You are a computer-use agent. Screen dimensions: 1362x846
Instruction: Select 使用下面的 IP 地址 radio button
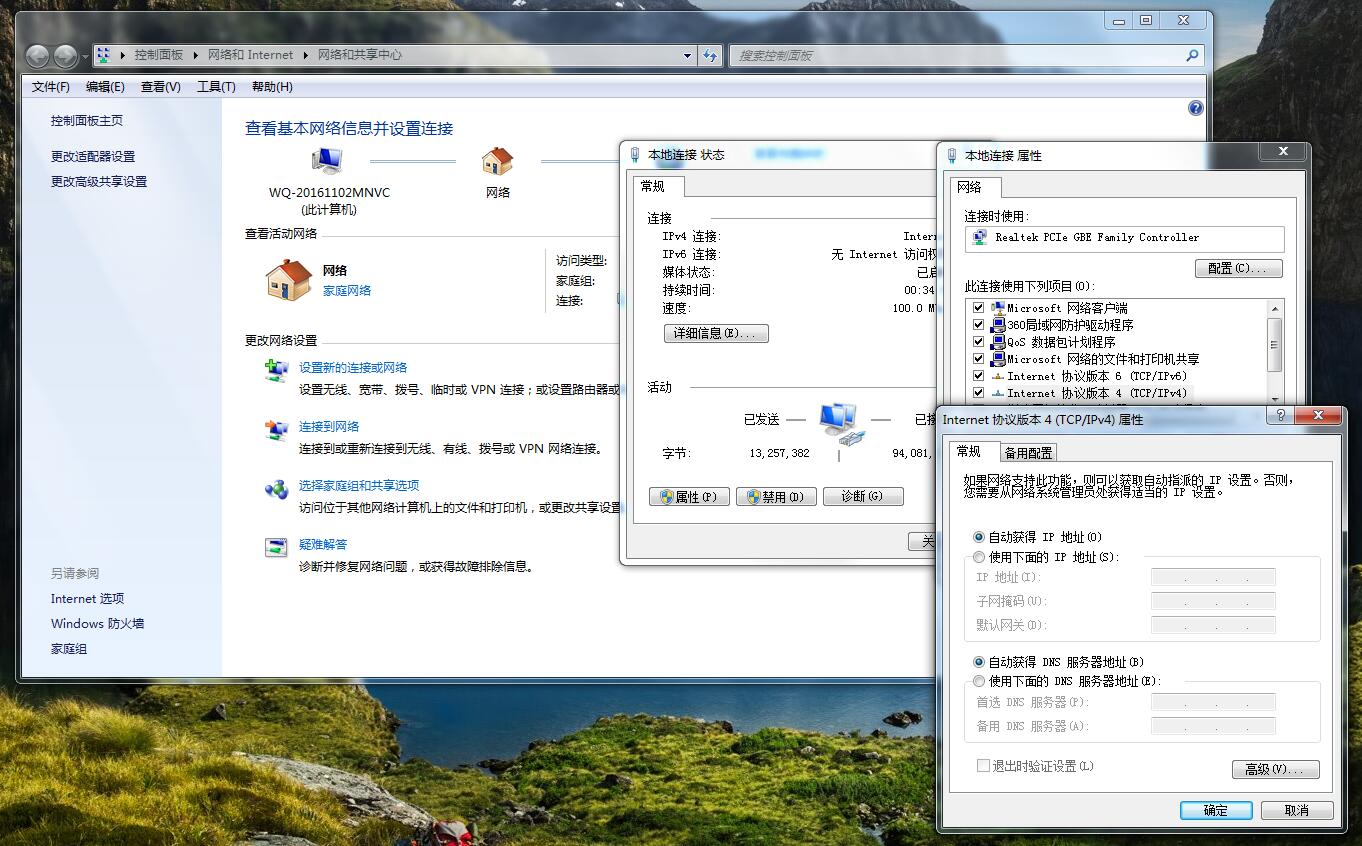point(979,557)
